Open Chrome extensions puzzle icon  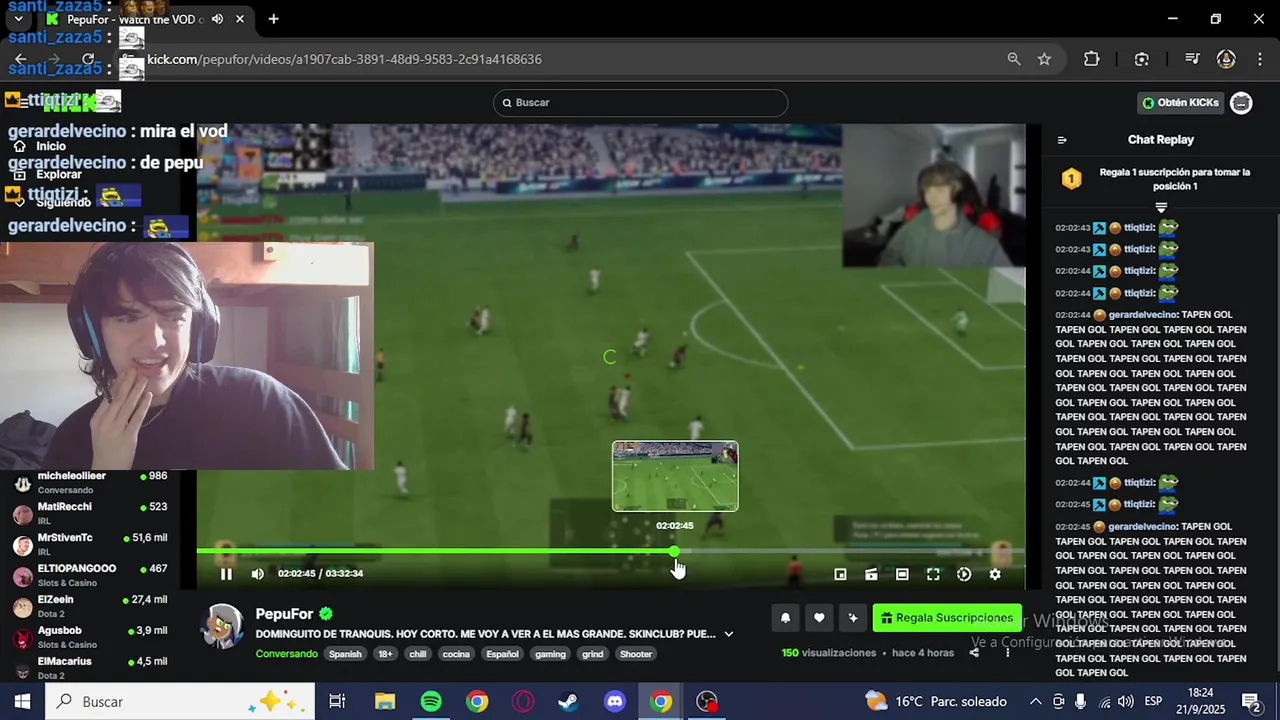[x=1092, y=59]
